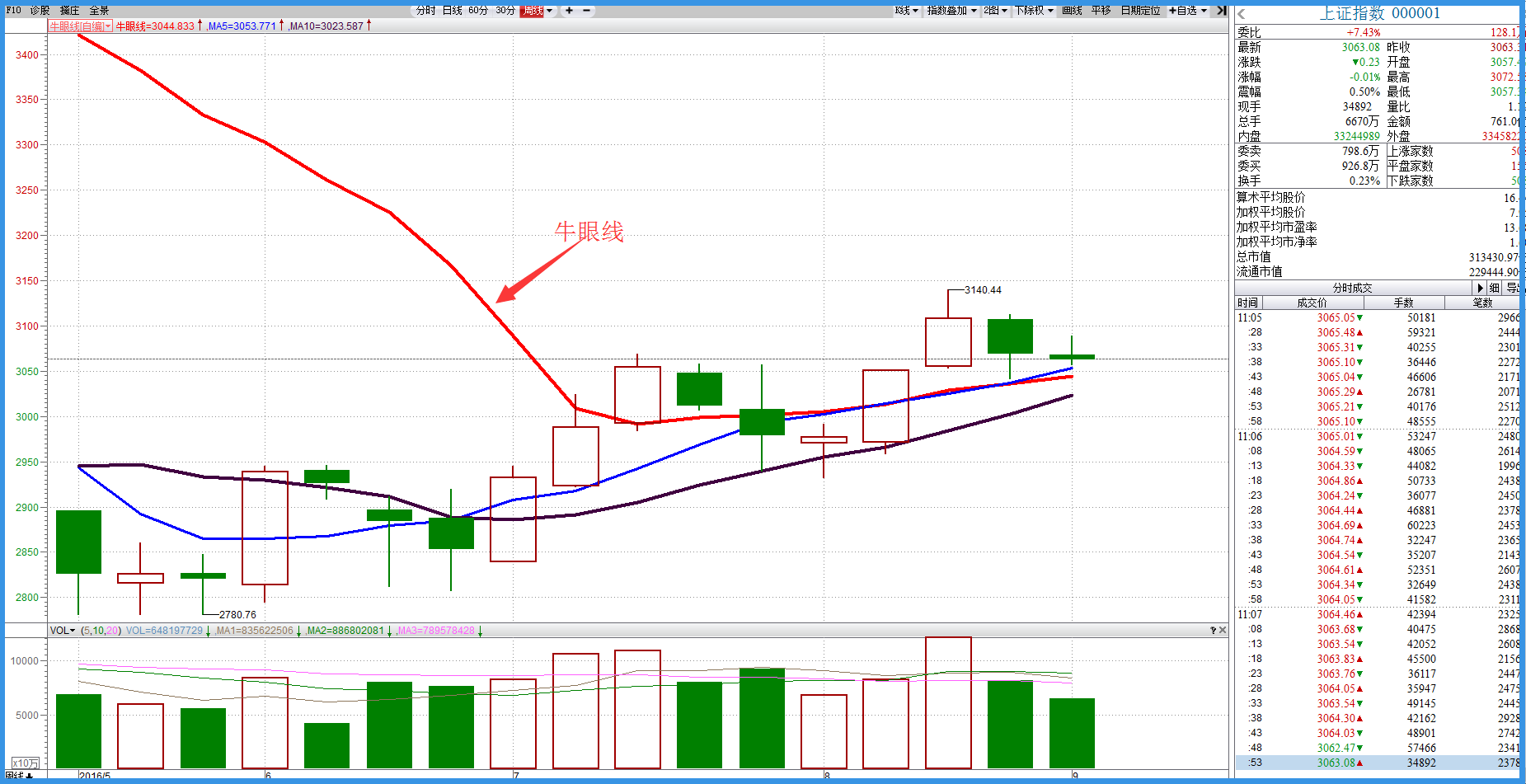
Task: Click the plus zoom-in icon
Action: 569,11
